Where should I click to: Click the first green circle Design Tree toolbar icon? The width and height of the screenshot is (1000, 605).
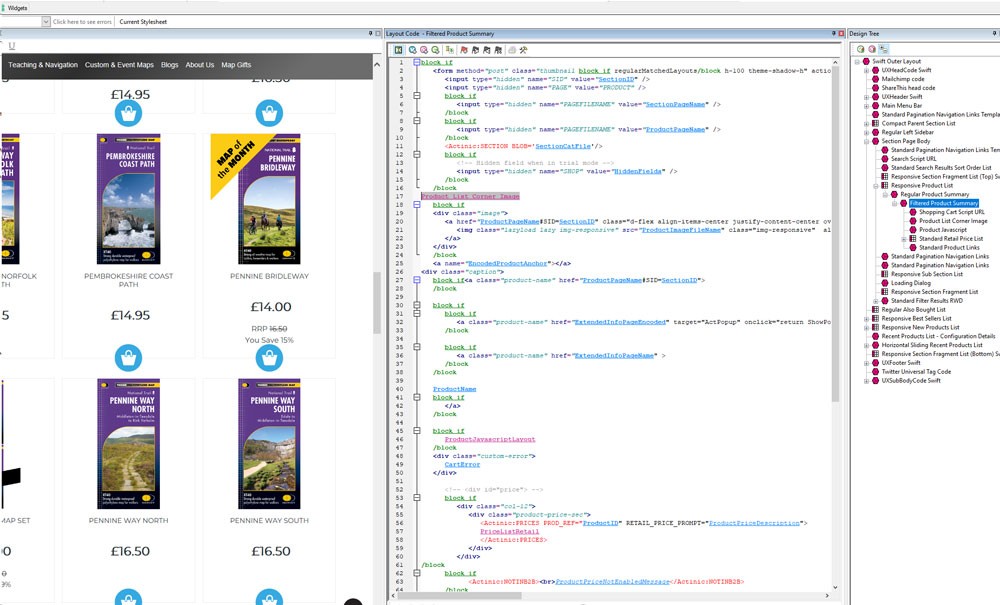860,49
